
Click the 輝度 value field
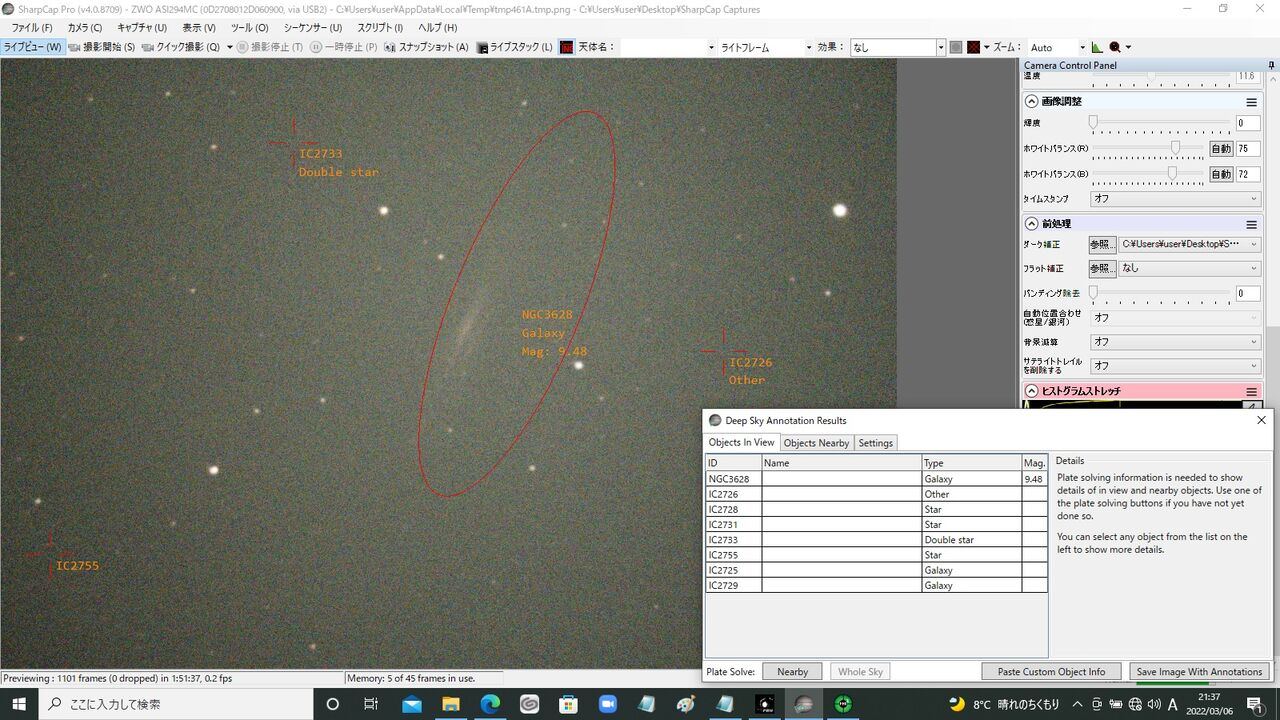[1248, 123]
